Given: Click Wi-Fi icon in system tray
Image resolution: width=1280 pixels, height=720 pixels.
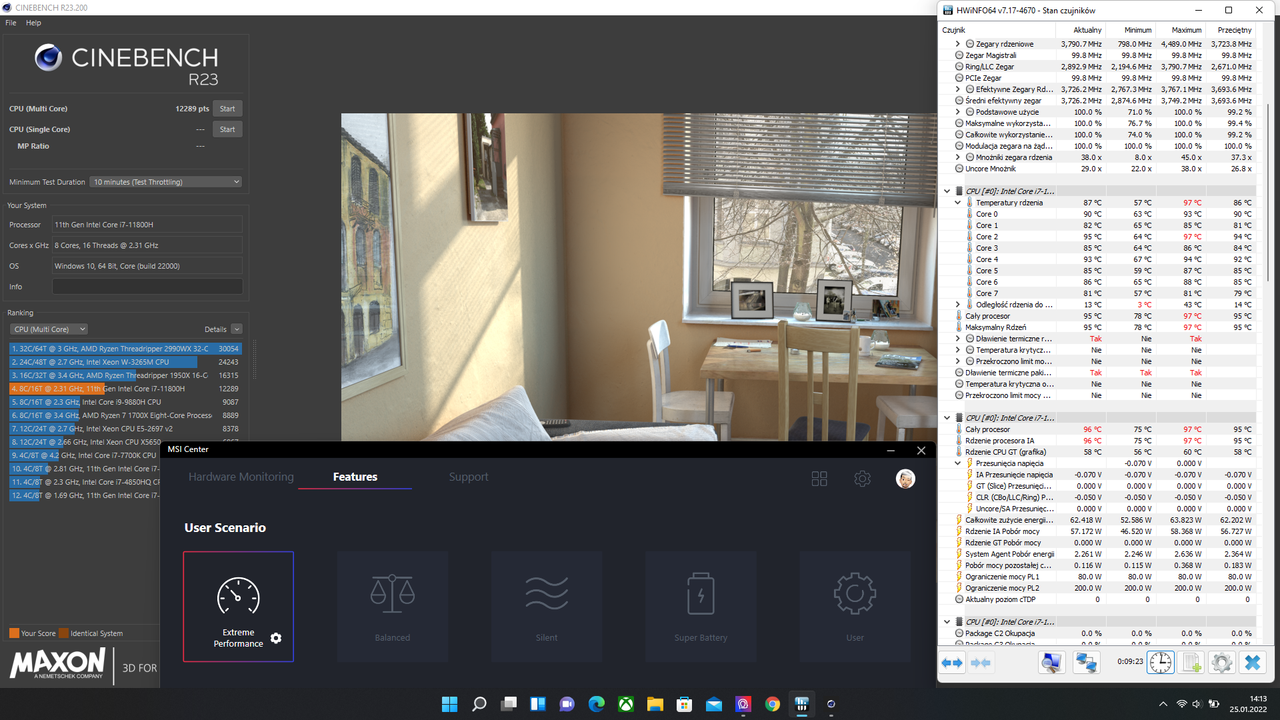Looking at the screenshot, I should (1182, 704).
